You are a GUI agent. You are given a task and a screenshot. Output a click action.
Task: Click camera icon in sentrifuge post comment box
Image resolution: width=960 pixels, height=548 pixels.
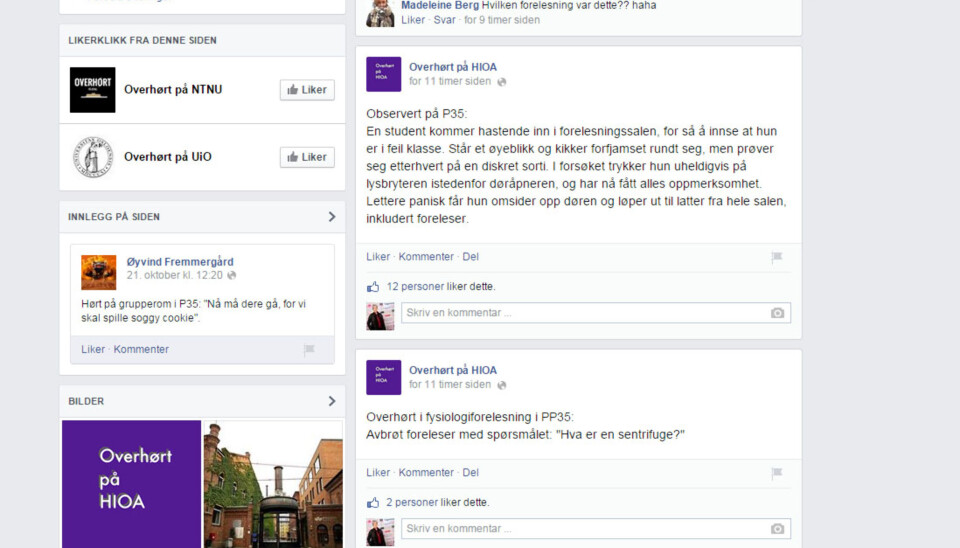pyautogui.click(x=777, y=529)
